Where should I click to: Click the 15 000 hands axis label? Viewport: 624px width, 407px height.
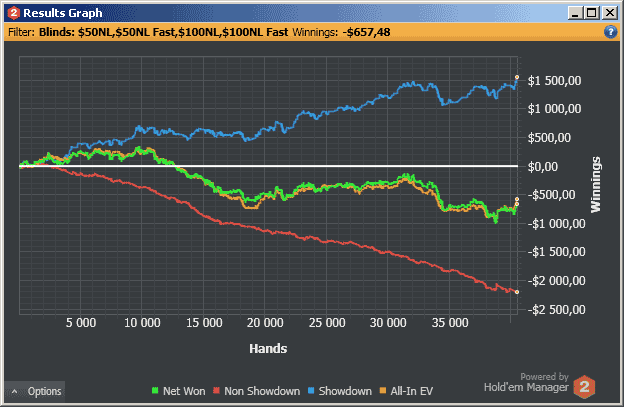pos(204,323)
